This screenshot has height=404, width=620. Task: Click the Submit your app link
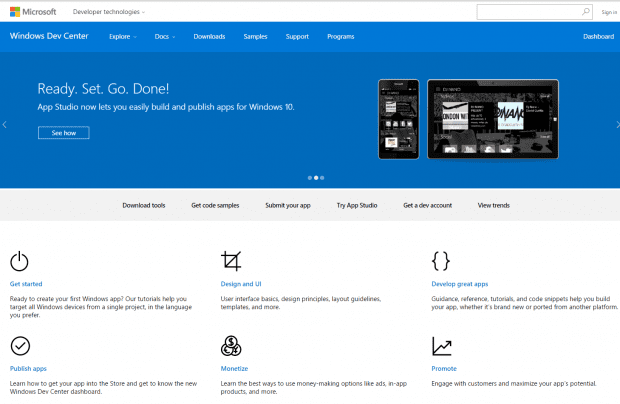288,205
